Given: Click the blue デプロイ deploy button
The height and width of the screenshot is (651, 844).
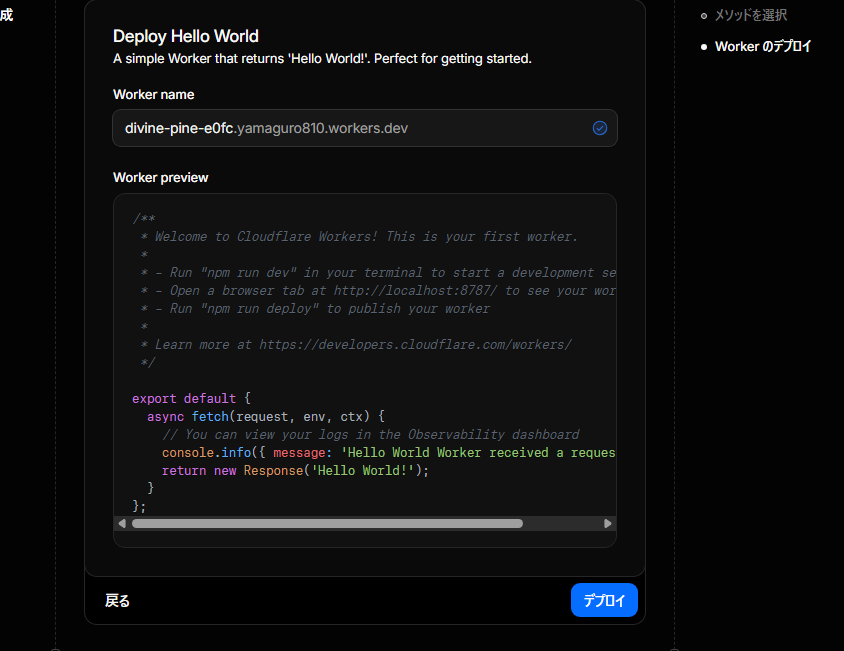Looking at the screenshot, I should 604,600.
